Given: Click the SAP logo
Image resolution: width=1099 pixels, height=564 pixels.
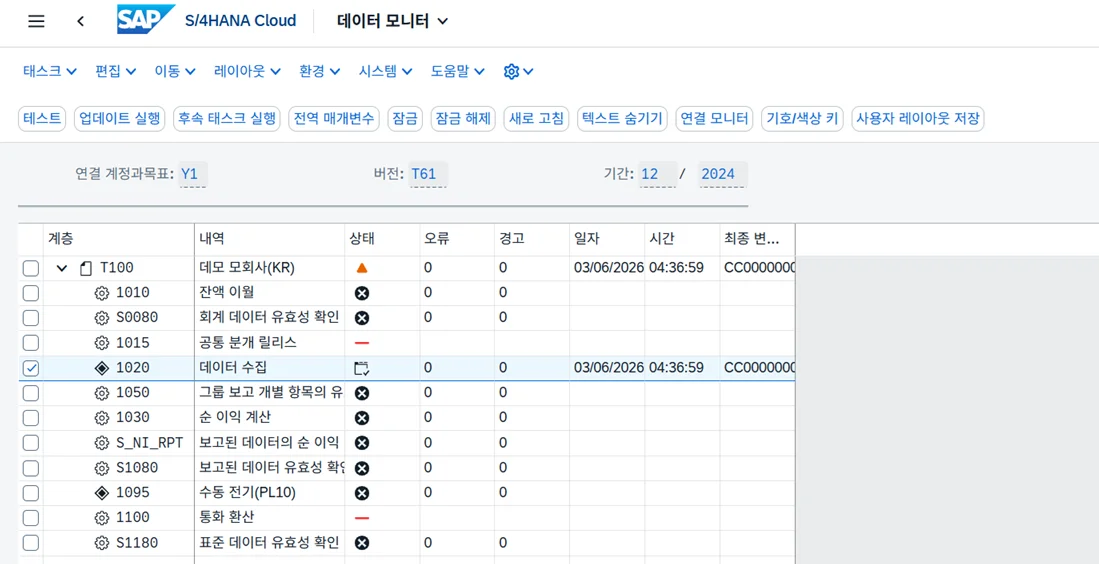Looking at the screenshot, I should 145,20.
